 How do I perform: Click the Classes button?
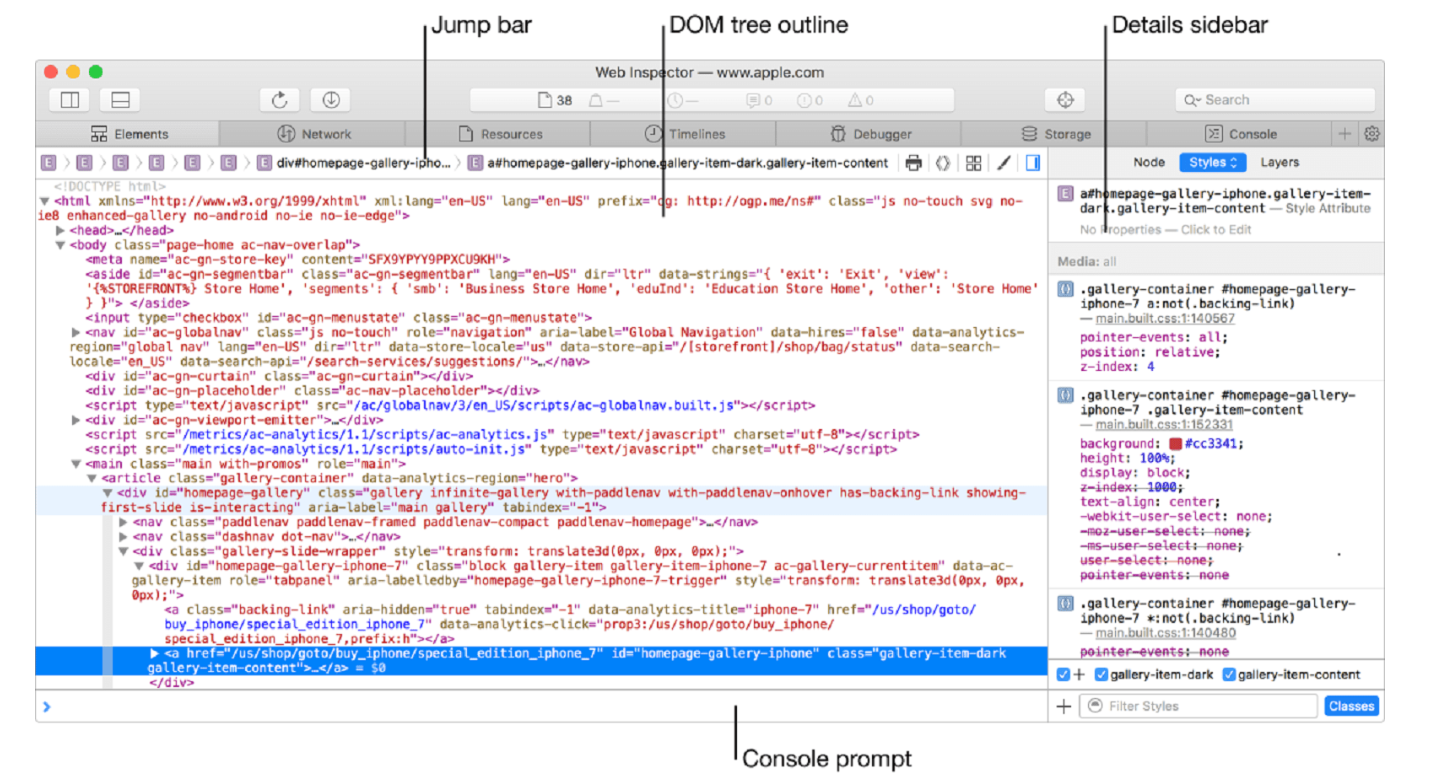[x=1351, y=706]
